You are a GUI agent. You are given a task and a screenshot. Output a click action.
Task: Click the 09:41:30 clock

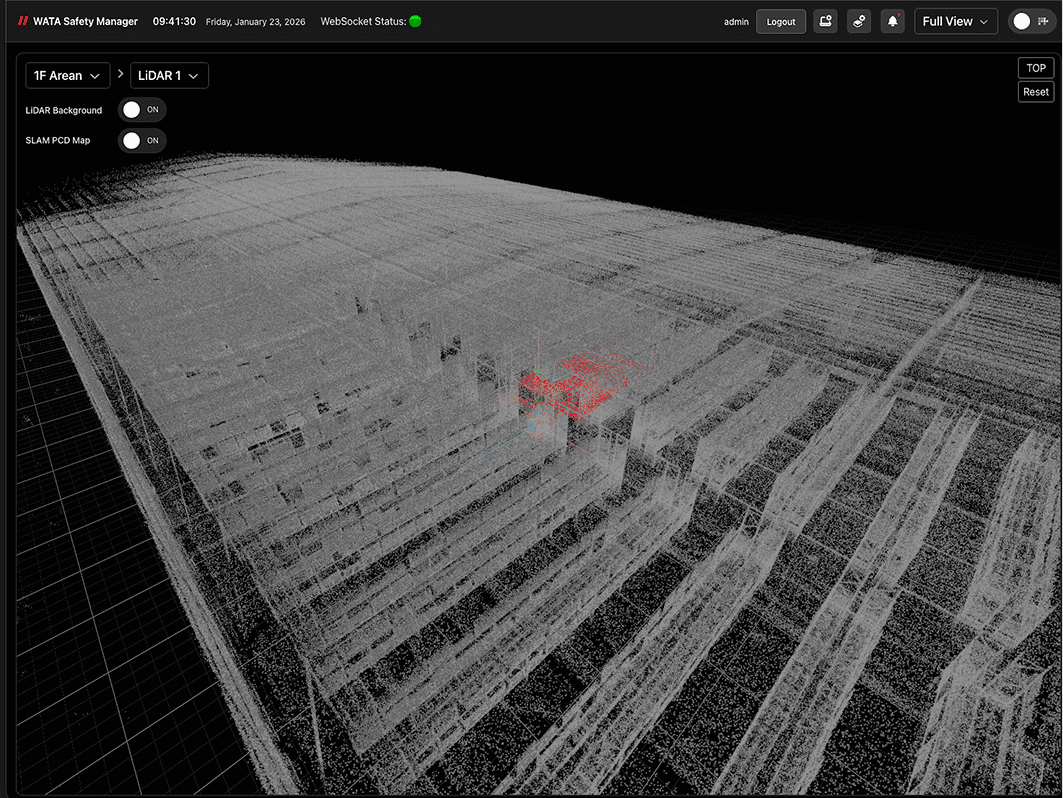pos(174,22)
